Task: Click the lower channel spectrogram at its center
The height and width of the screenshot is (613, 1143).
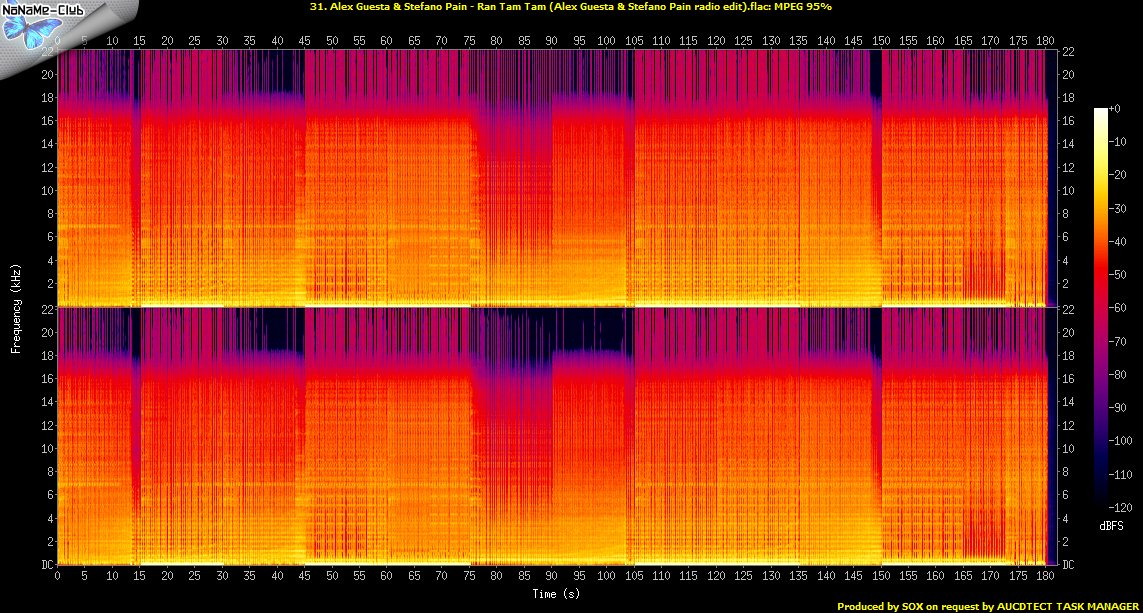Action: tap(551, 436)
